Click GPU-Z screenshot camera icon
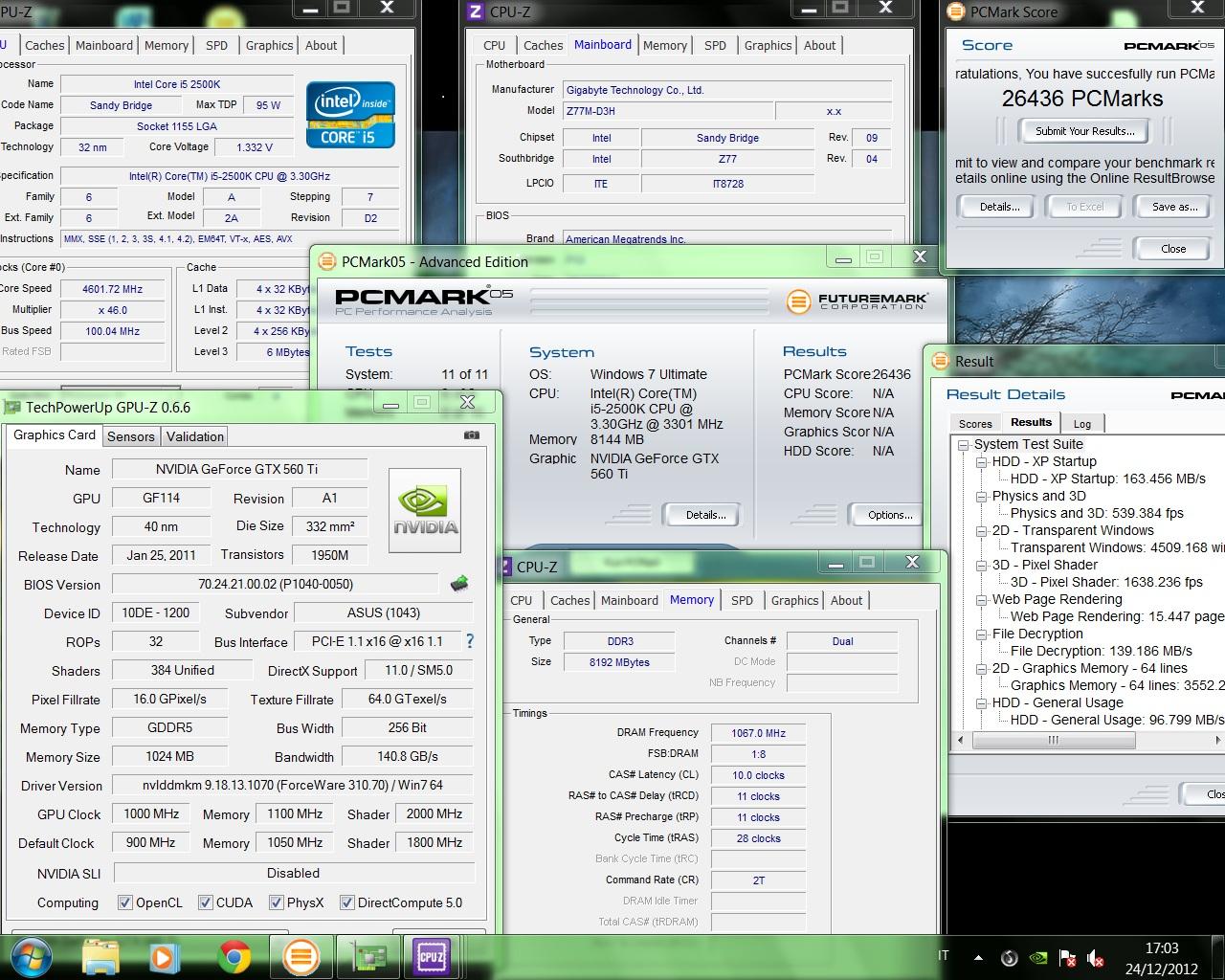 click(x=471, y=435)
